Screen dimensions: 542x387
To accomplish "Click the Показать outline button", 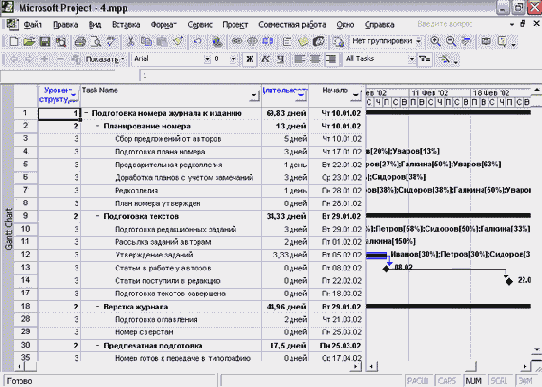I will coord(105,59).
